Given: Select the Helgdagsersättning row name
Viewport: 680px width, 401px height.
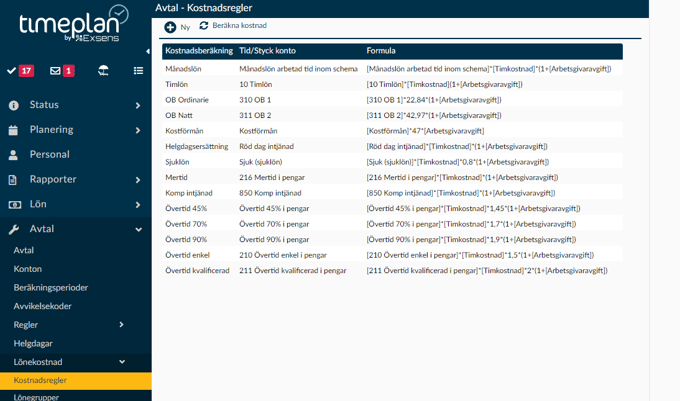Looking at the screenshot, I should (x=196, y=147).
